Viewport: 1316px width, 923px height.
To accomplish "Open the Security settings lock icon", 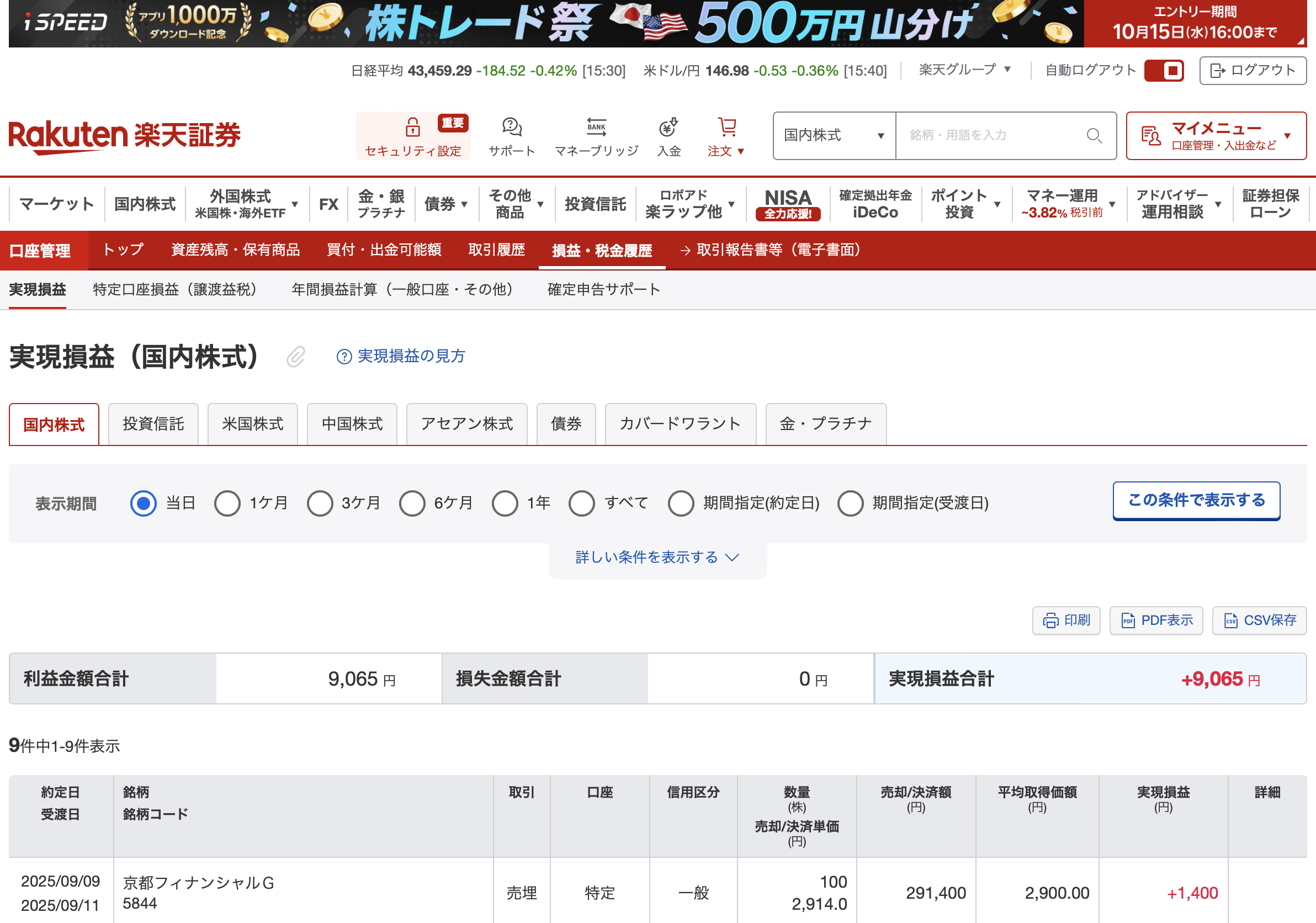I will (412, 127).
